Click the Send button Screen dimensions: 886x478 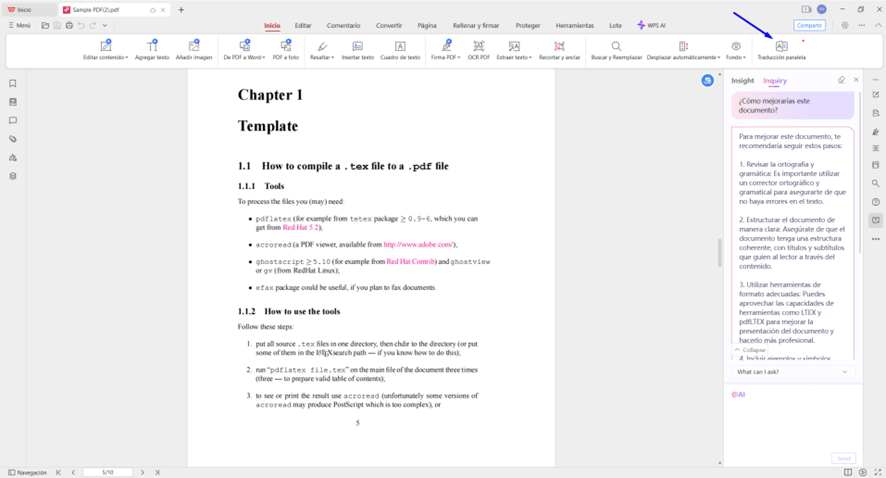point(844,458)
